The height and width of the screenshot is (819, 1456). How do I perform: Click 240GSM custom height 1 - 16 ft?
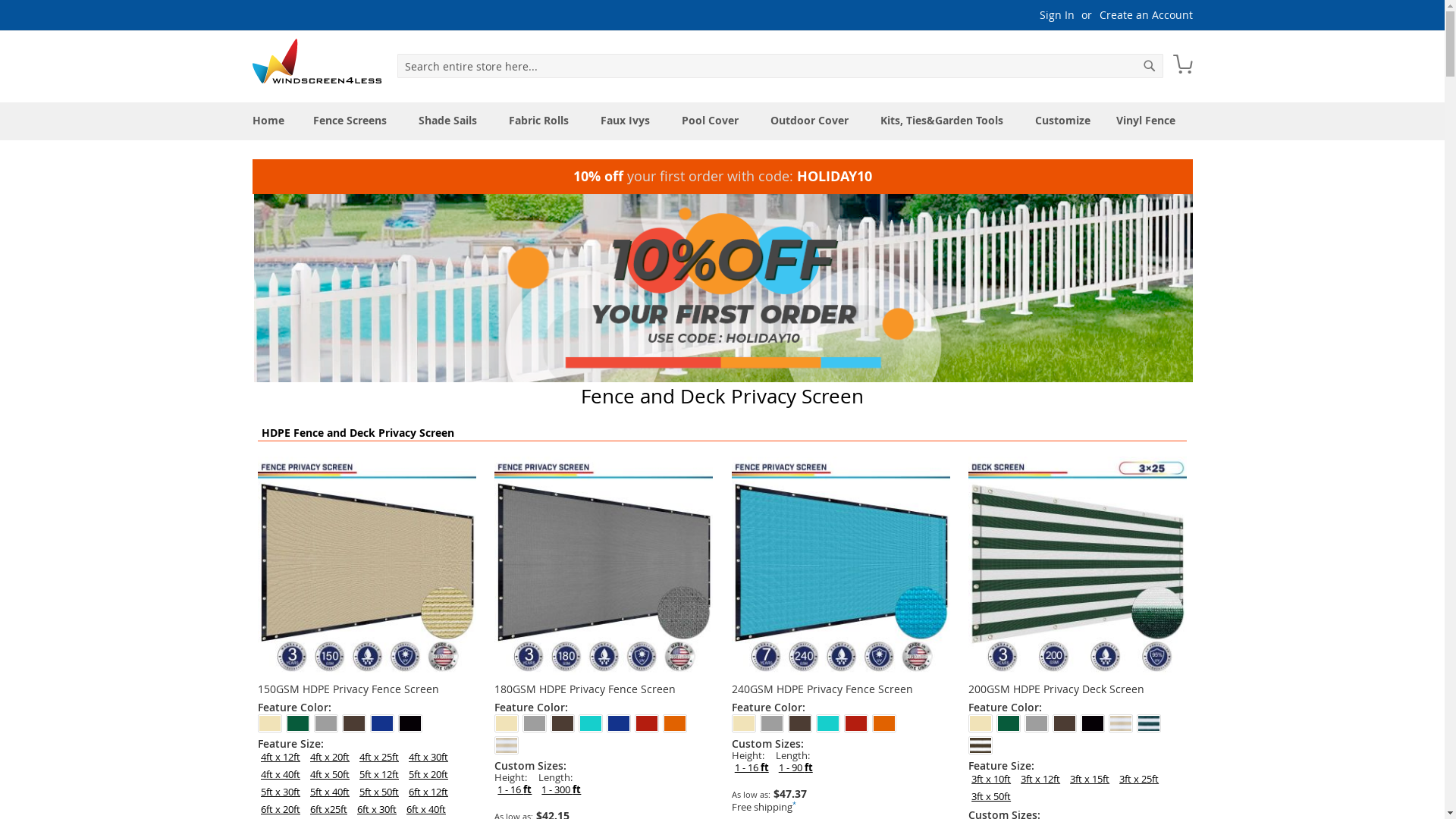(752, 767)
